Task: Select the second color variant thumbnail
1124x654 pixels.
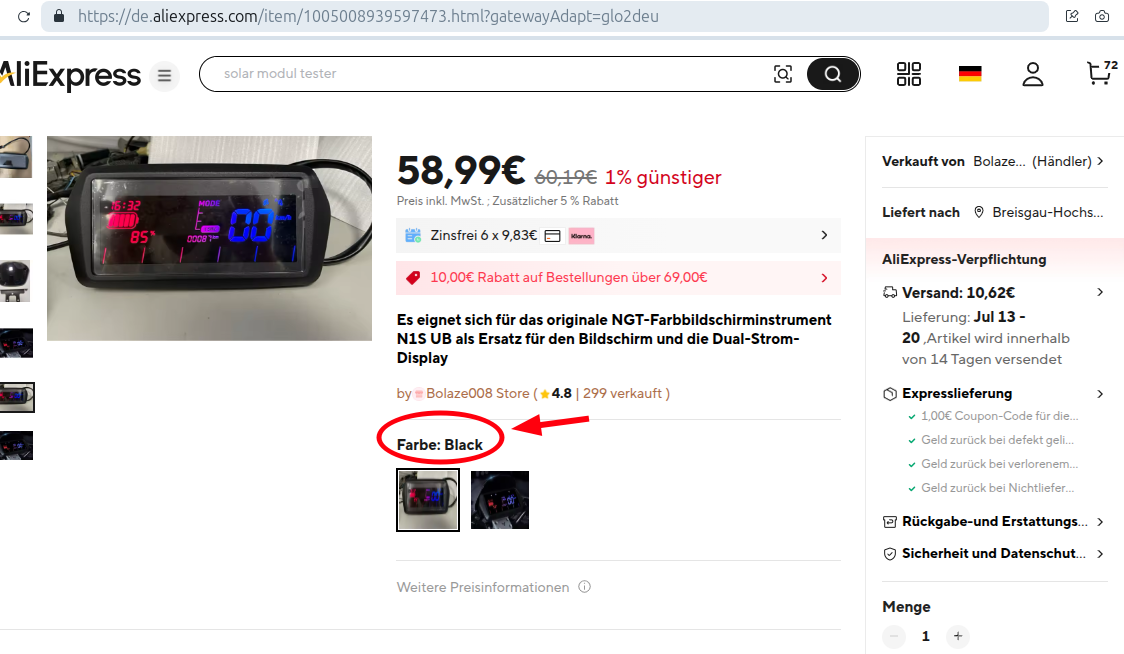Action: coord(500,500)
